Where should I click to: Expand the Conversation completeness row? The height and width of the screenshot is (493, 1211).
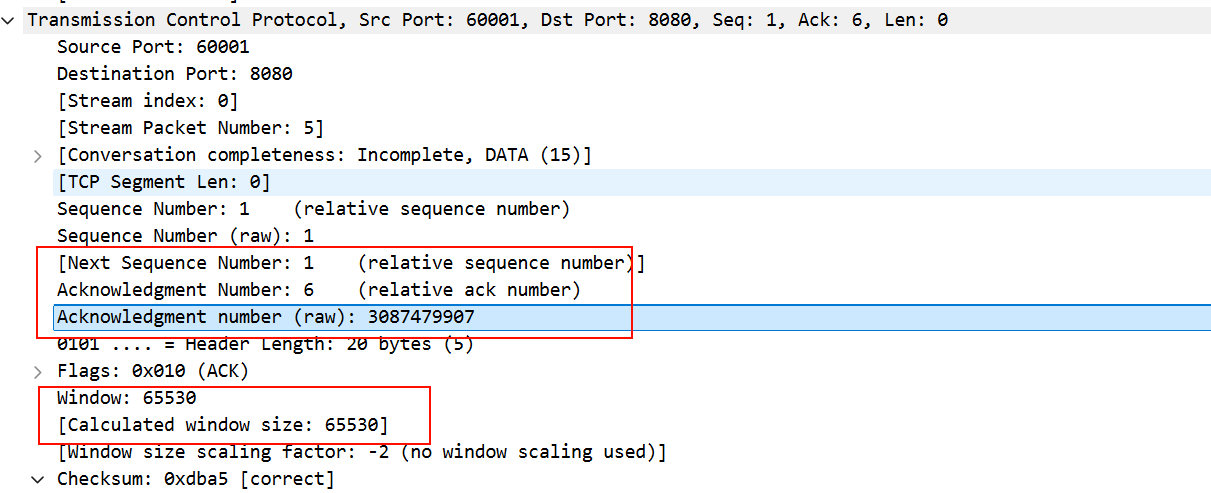(x=38, y=156)
